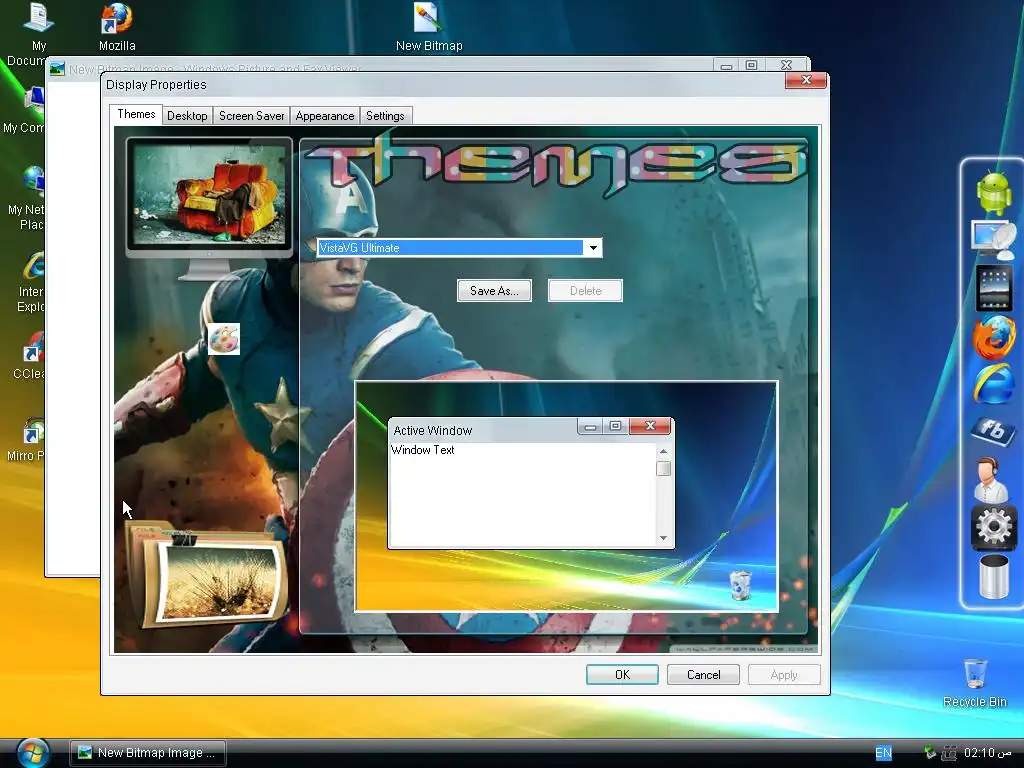
Task: Click the Windows Start orb
Action: [x=33, y=752]
